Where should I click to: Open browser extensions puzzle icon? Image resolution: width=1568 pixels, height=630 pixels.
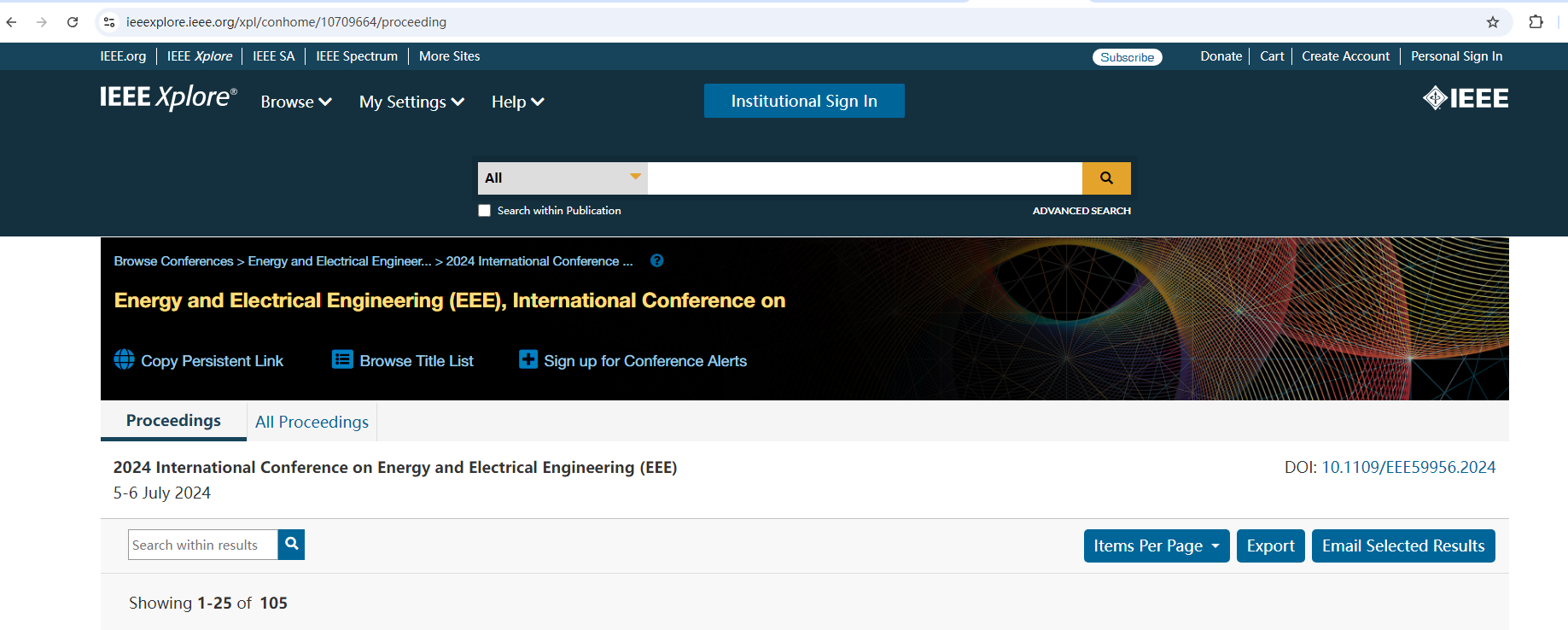coord(1536,22)
